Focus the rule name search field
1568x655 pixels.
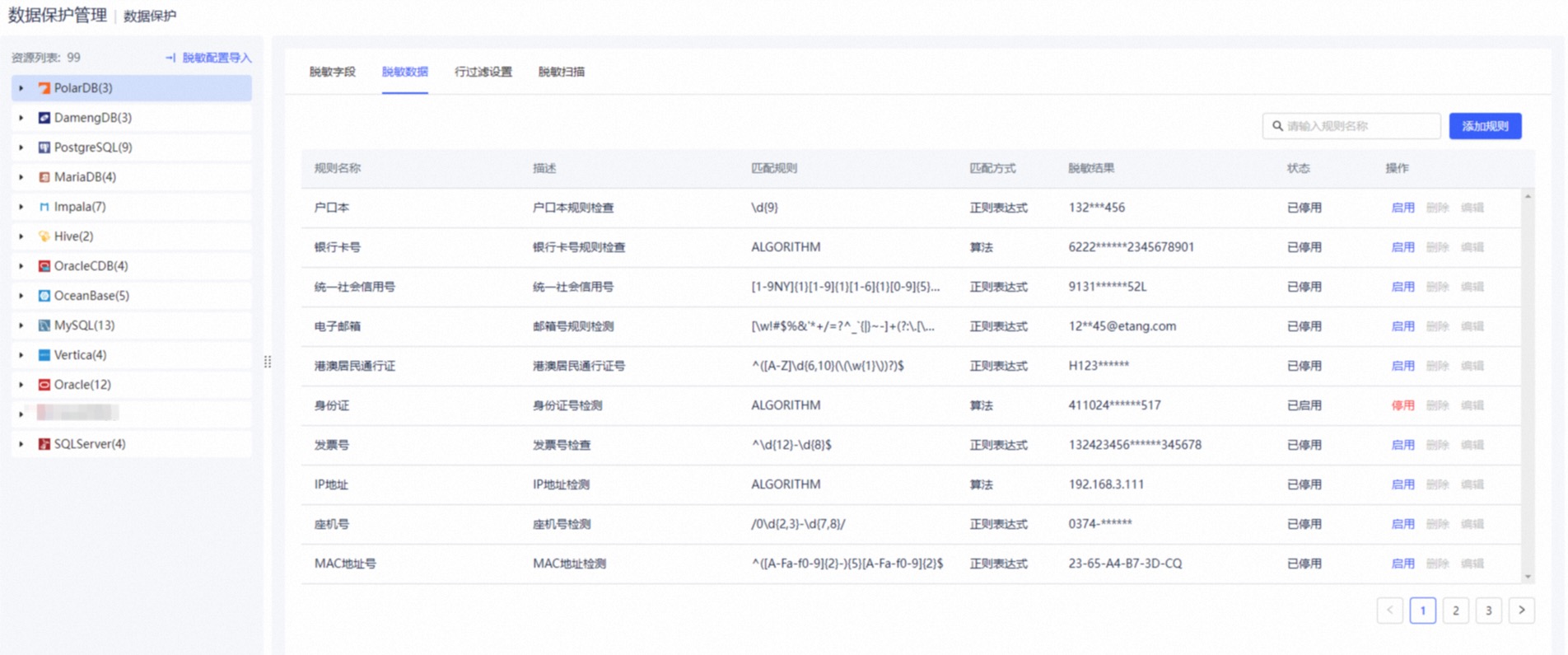click(x=1351, y=126)
